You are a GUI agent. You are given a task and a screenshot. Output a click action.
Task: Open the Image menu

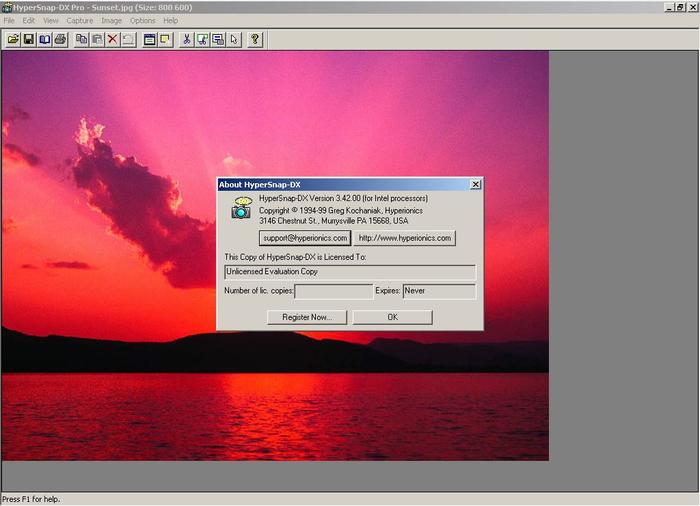click(x=111, y=20)
